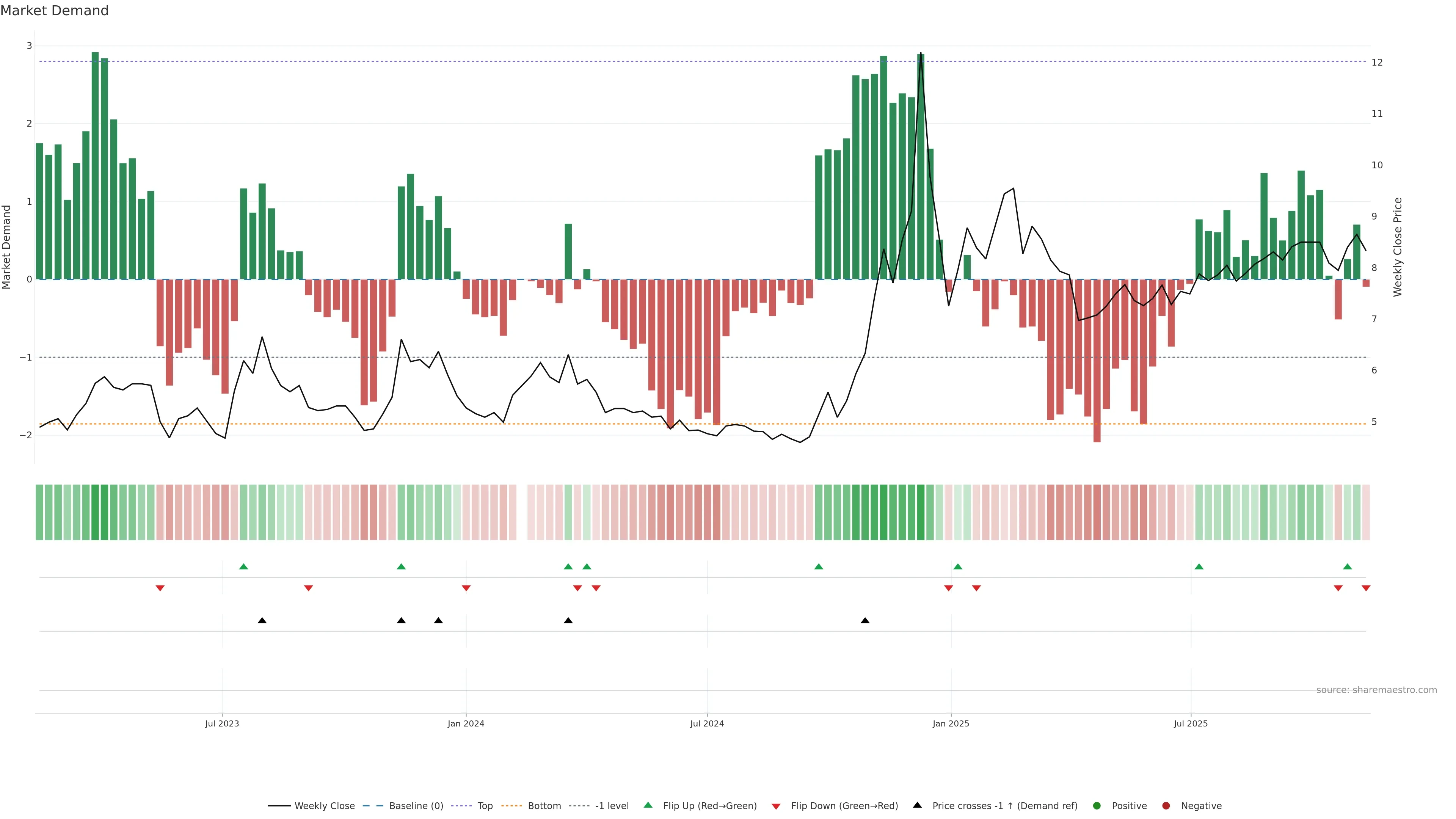Click the green Flip Up legend triangle

pos(648,805)
